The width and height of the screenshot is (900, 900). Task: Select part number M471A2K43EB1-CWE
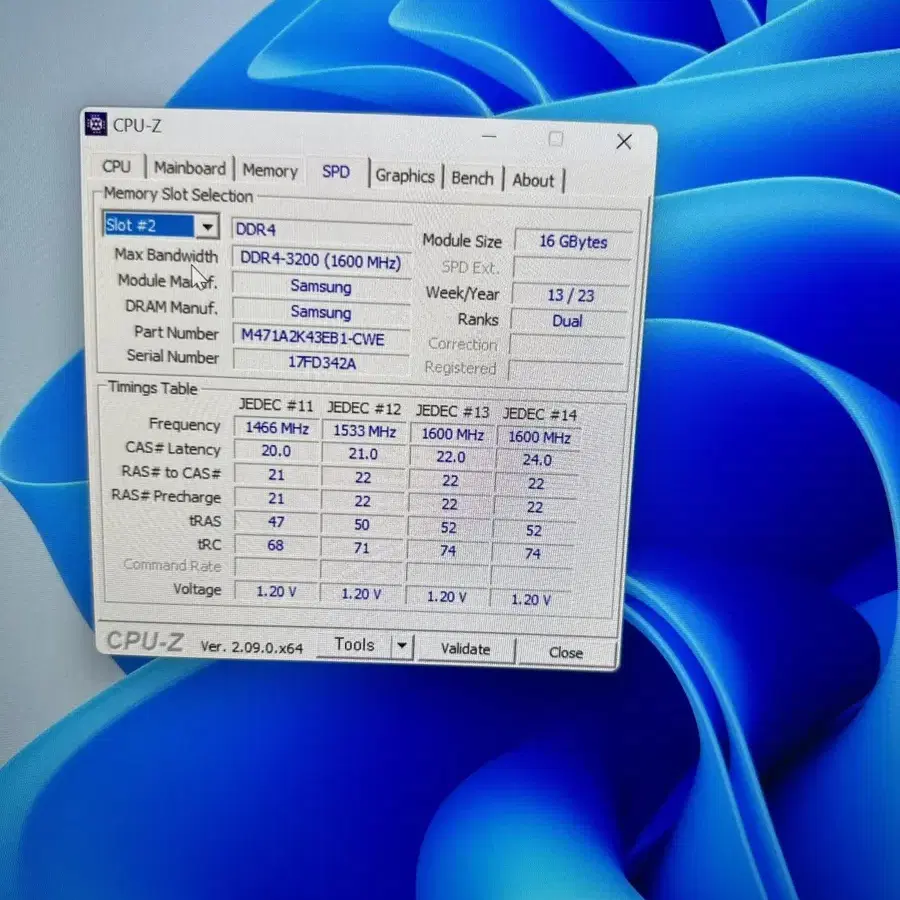click(321, 338)
